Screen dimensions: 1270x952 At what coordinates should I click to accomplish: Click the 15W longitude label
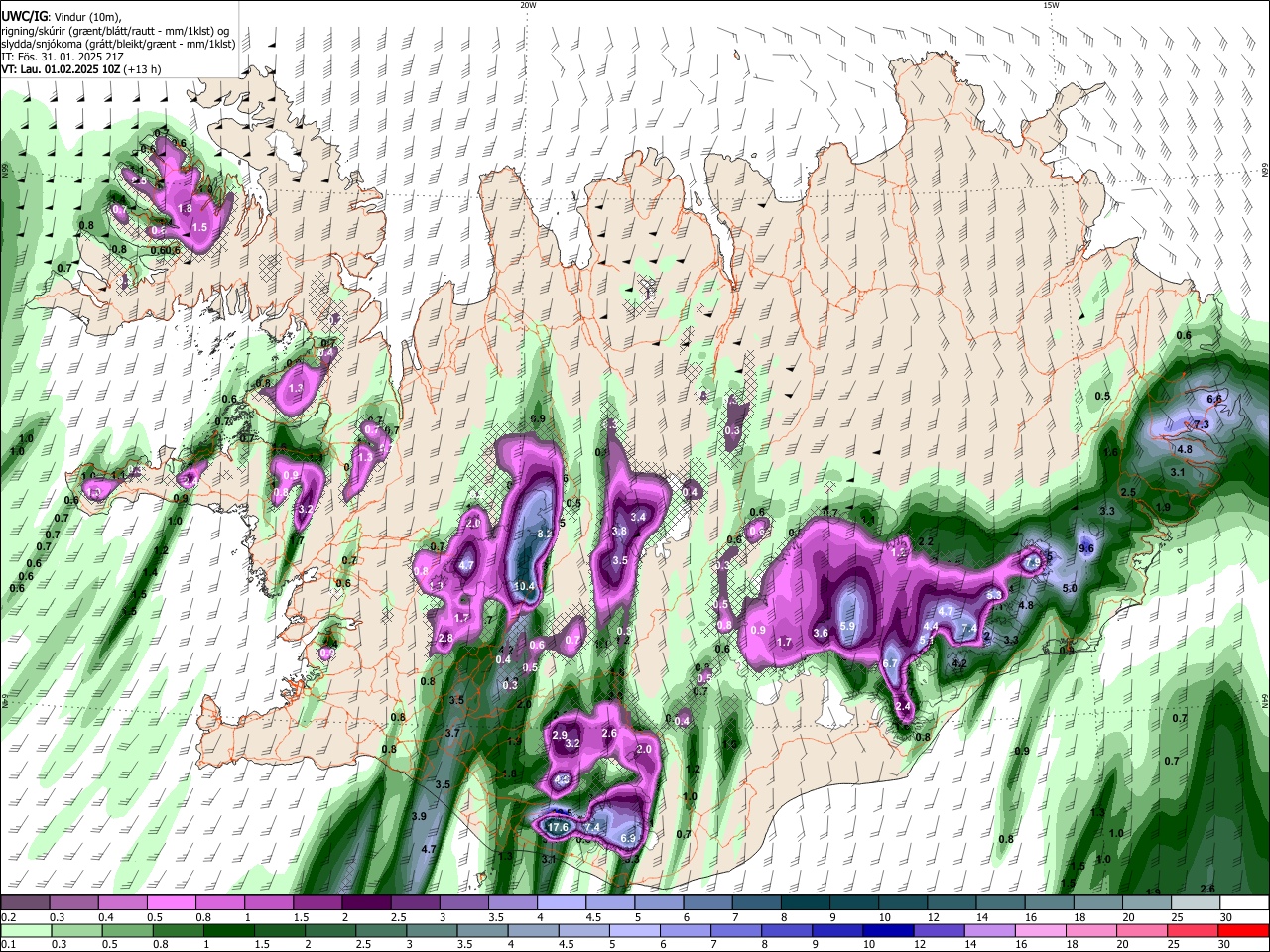(1051, 5)
